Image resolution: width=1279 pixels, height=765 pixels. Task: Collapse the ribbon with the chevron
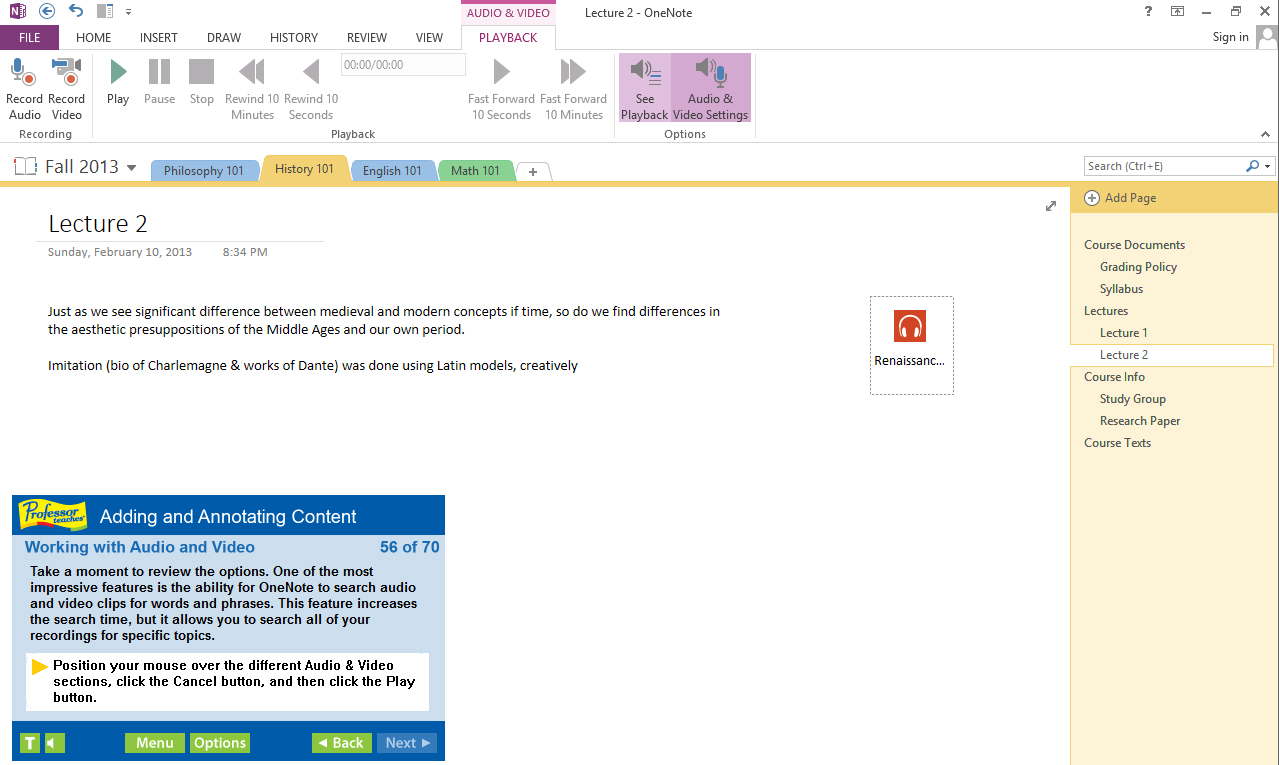click(x=1265, y=133)
